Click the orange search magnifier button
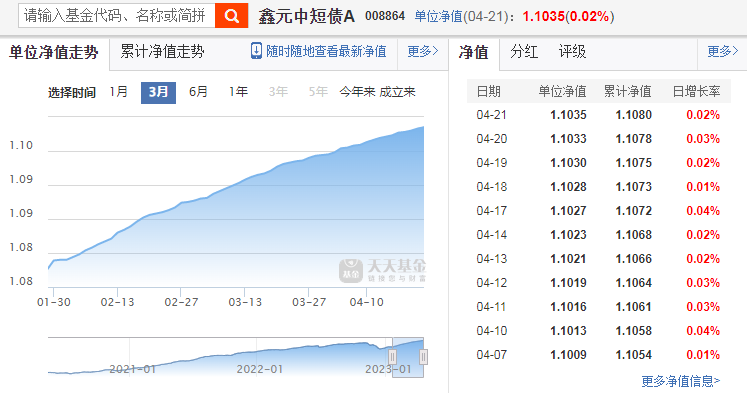Screen dimensions: 747x393 click(232, 16)
